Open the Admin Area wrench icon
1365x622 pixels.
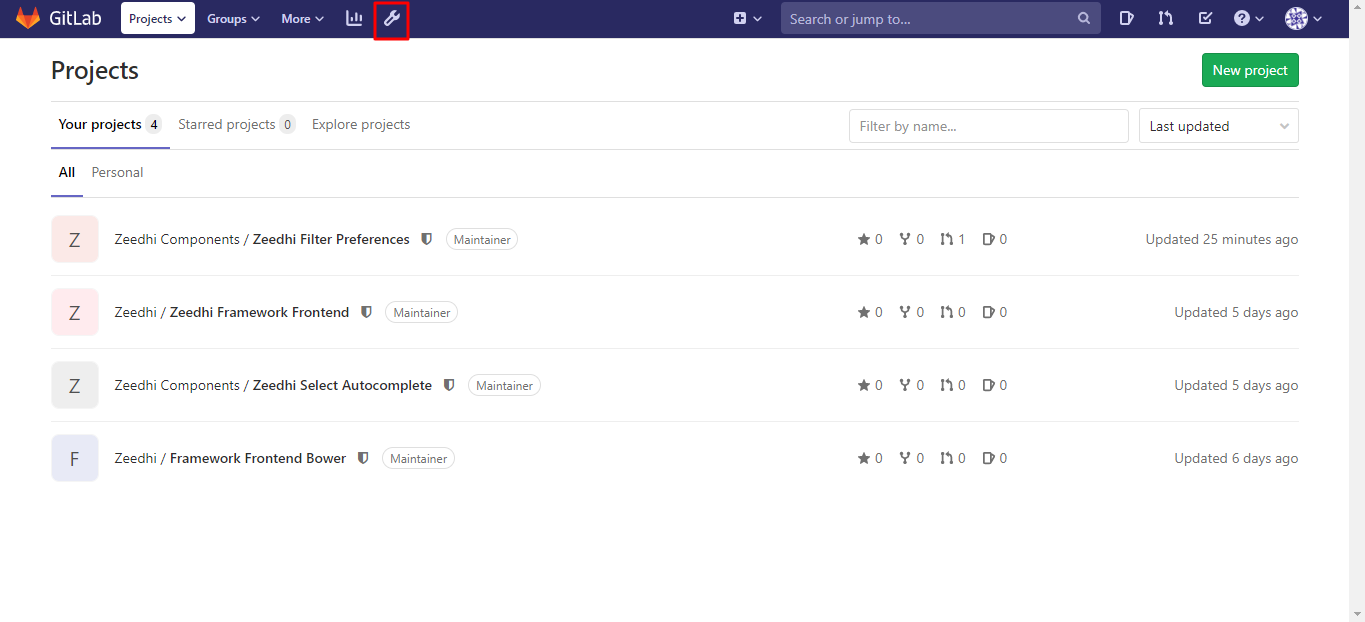[x=391, y=18]
